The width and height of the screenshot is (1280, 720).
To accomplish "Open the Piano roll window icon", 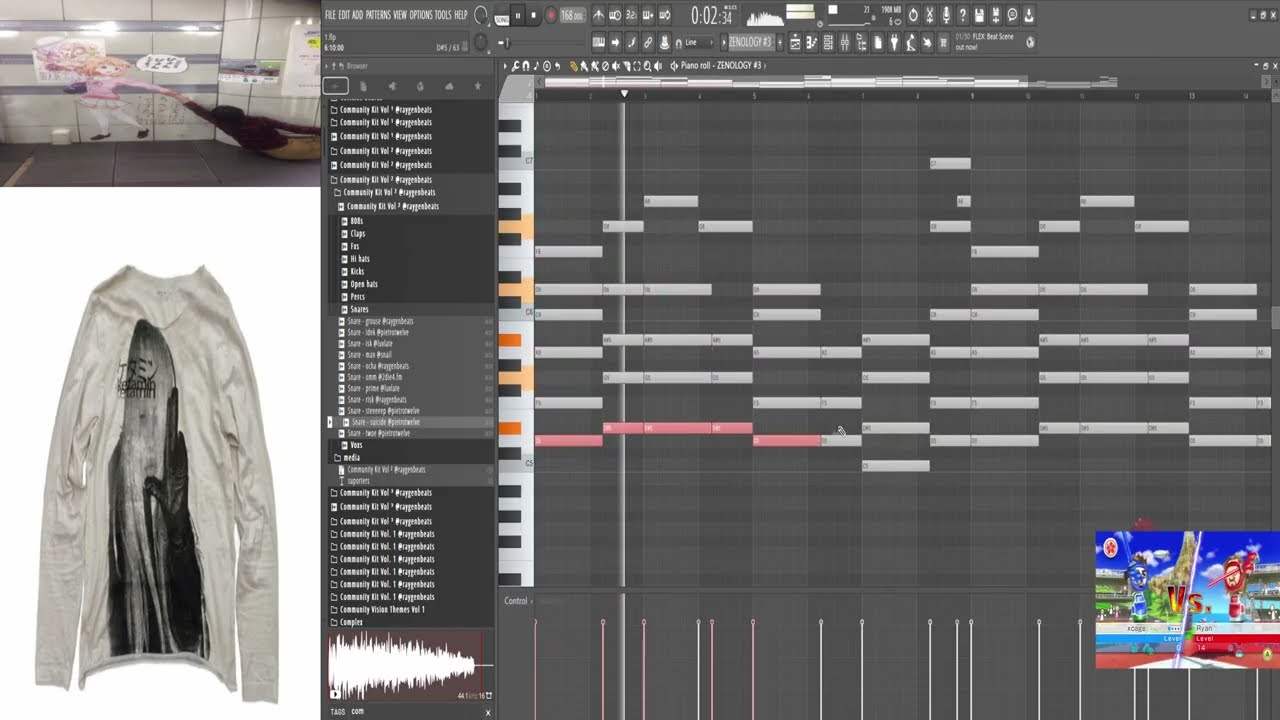I will click(x=811, y=43).
